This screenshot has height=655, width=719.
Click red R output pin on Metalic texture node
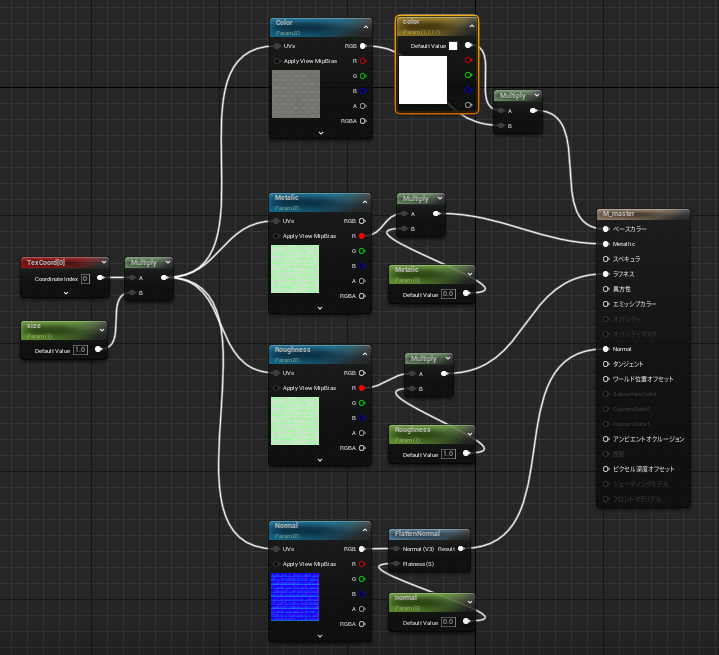pyautogui.click(x=362, y=236)
